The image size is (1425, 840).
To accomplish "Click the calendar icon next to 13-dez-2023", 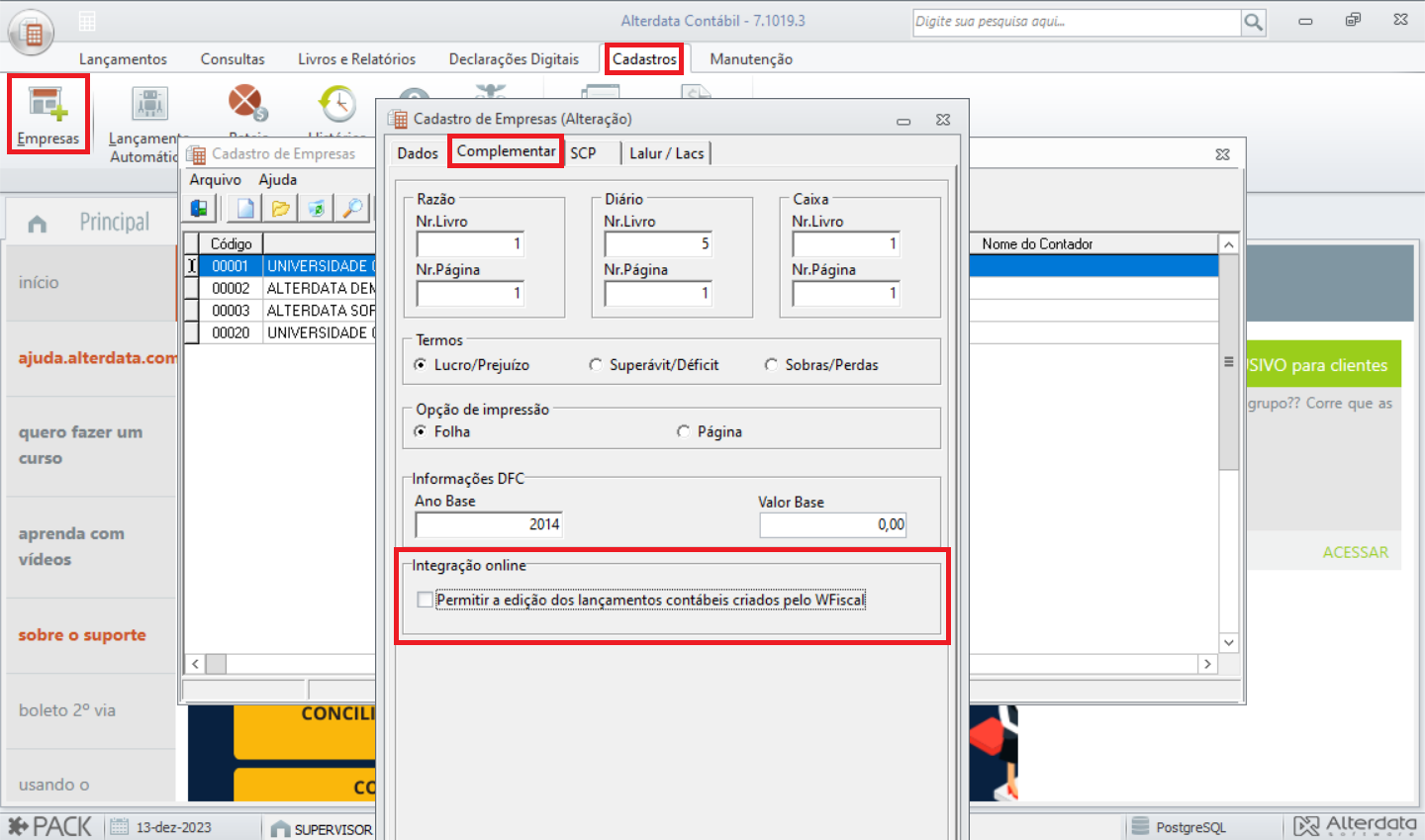I will coord(119,827).
